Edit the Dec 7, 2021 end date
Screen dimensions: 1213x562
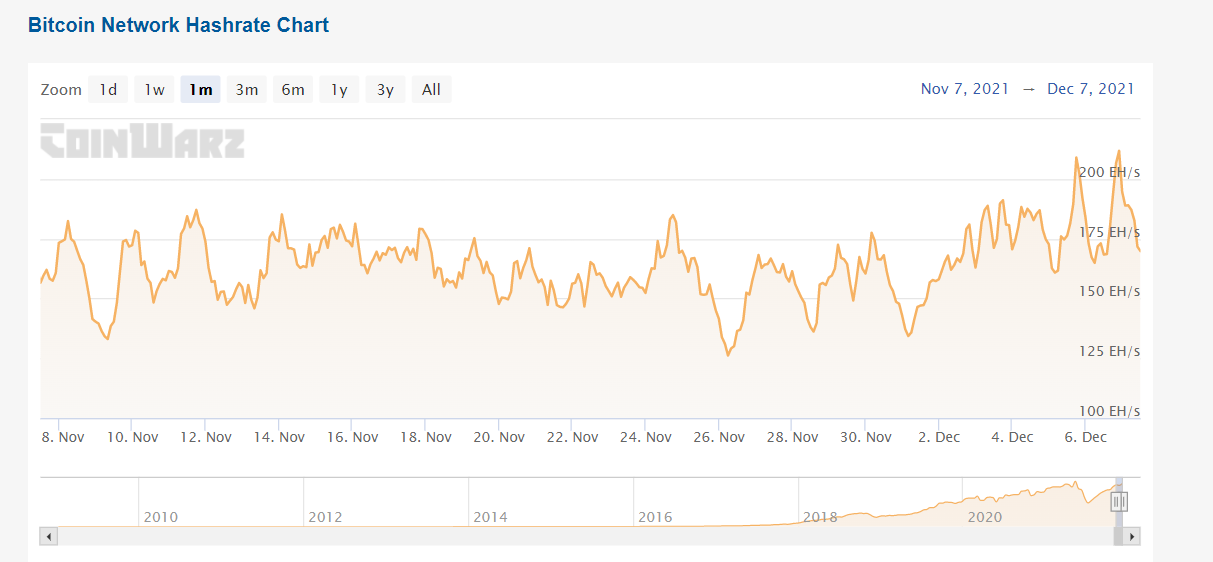coord(1091,89)
